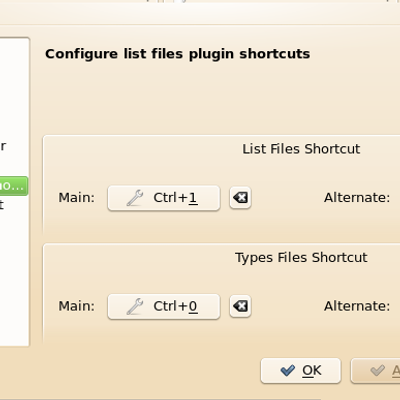The width and height of the screenshot is (400, 400).
Task: Click Alternate label in List Files group
Action: (x=357, y=198)
